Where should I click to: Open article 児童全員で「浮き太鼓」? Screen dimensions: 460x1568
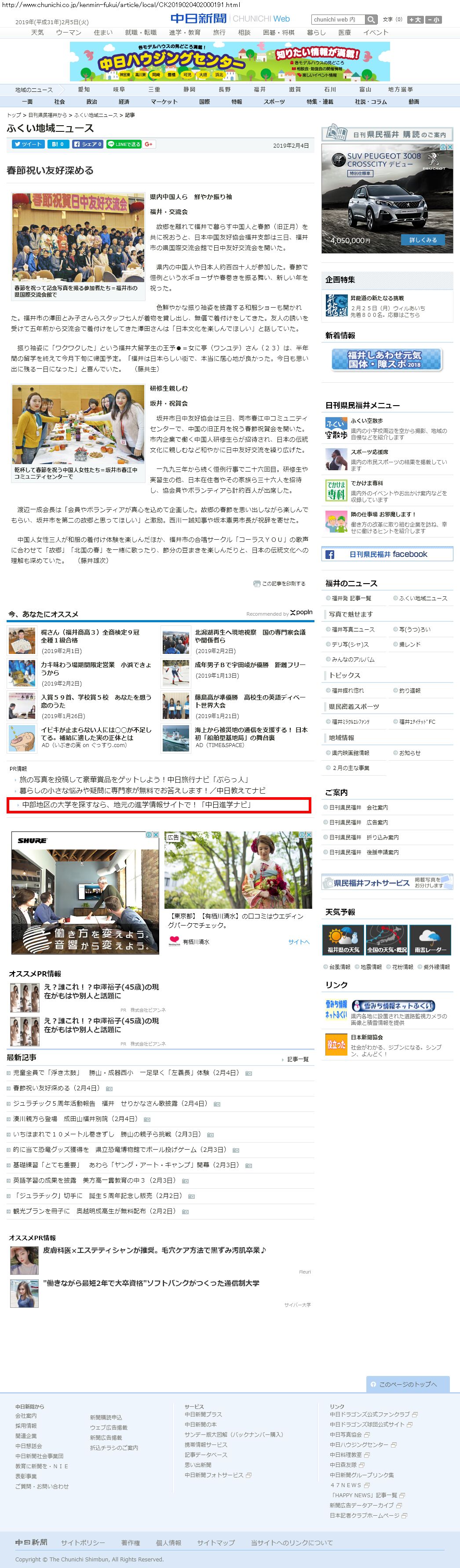tap(126, 1073)
